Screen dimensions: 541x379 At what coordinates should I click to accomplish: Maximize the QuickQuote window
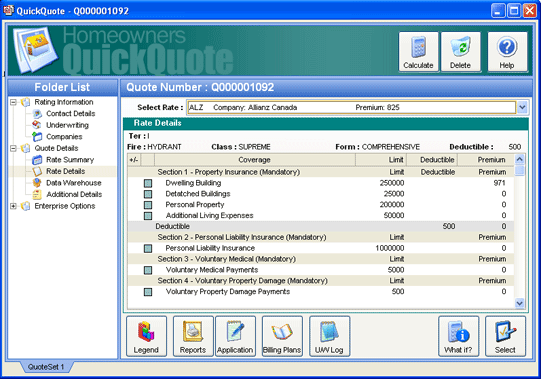click(514, 10)
